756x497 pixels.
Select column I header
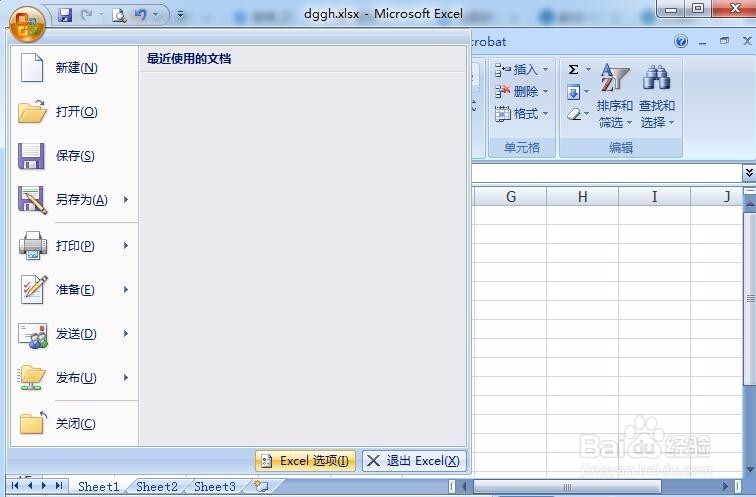click(654, 197)
